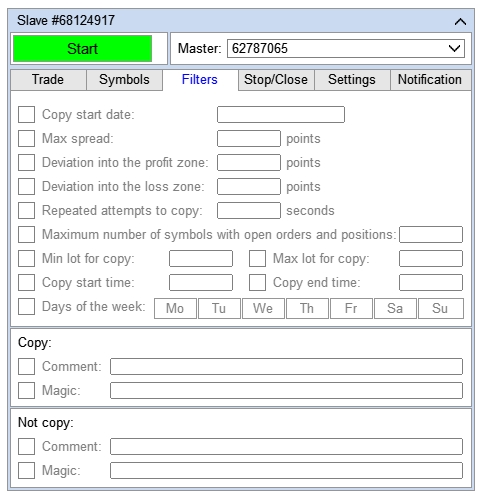The width and height of the screenshot is (482, 499).
Task: Enable Deviation into the profit zone checkbox
Action: (26, 163)
